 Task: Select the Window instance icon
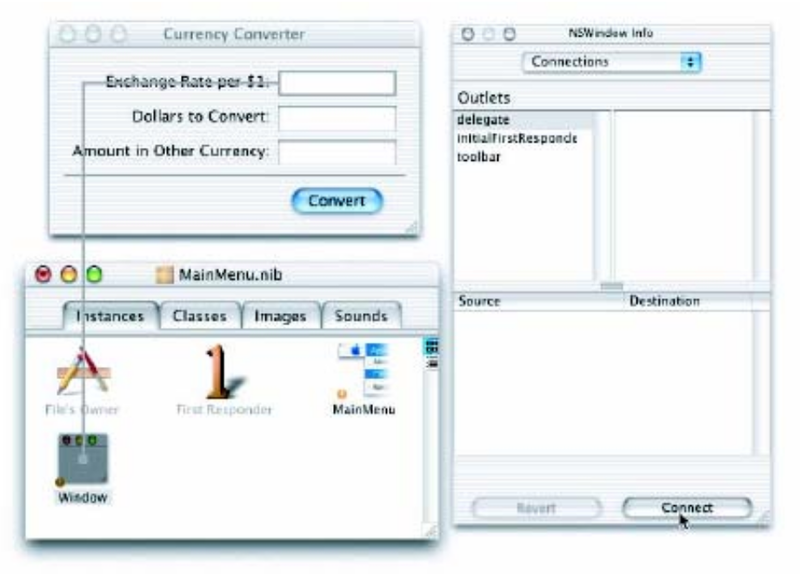click(83, 460)
